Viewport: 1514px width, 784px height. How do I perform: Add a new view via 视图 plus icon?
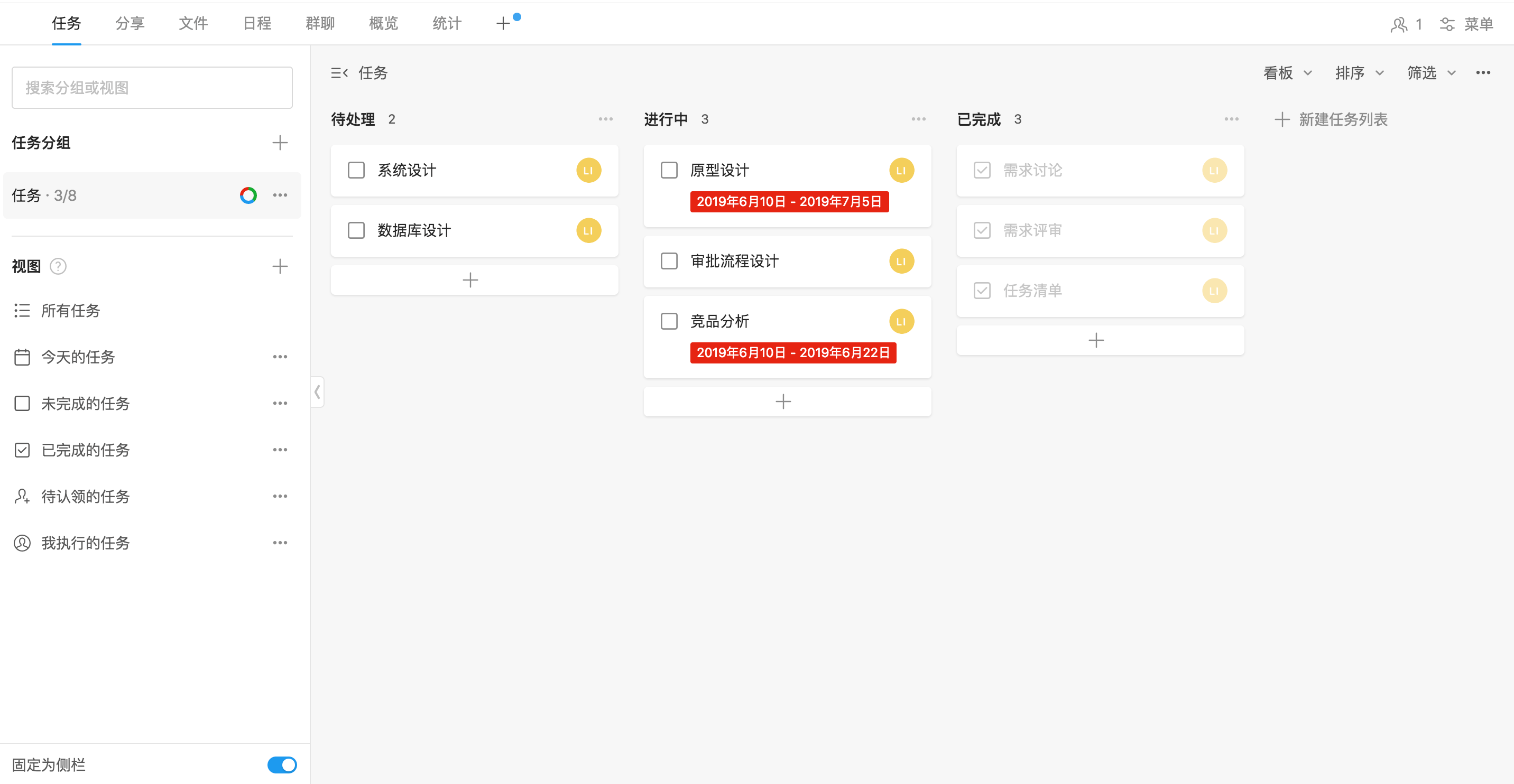coord(280,267)
